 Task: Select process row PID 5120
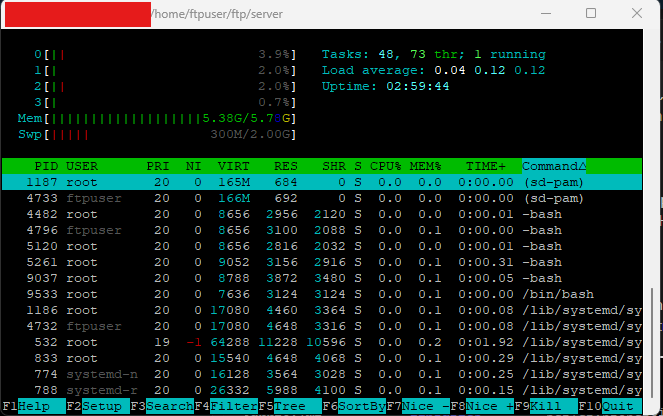coord(322,246)
